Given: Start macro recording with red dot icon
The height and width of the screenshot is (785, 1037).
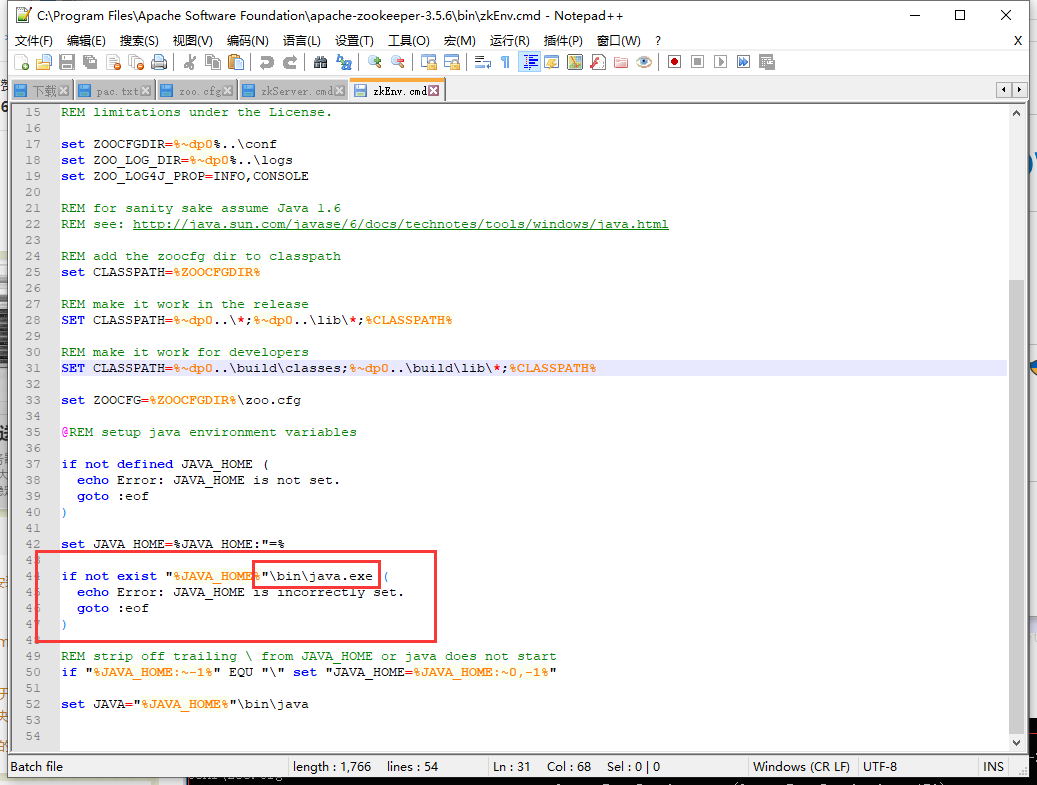Looking at the screenshot, I should pos(675,62).
